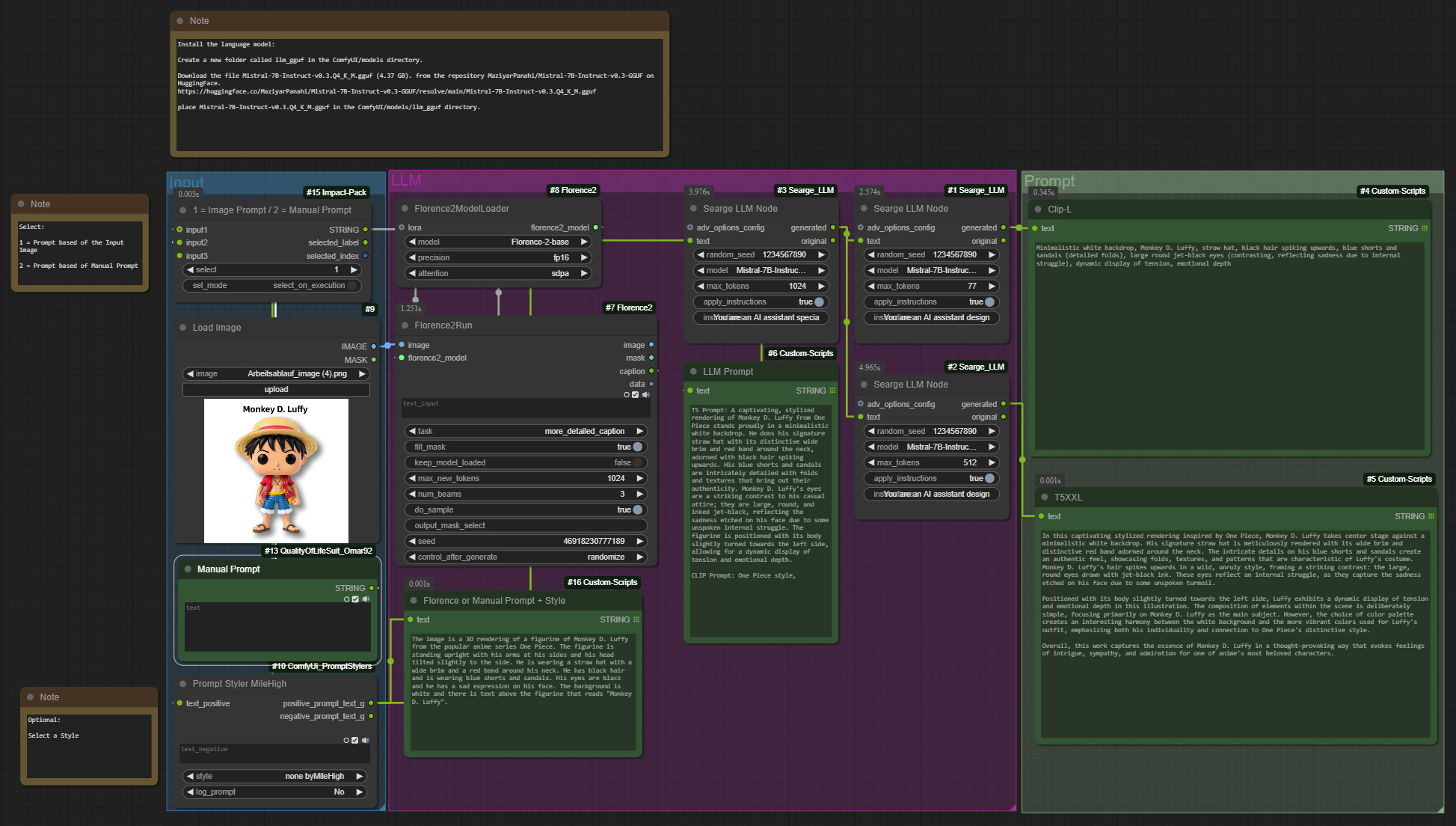Open the control_after_generate randomize dropdown
The height and width of the screenshot is (826, 1456).
pyautogui.click(x=526, y=557)
